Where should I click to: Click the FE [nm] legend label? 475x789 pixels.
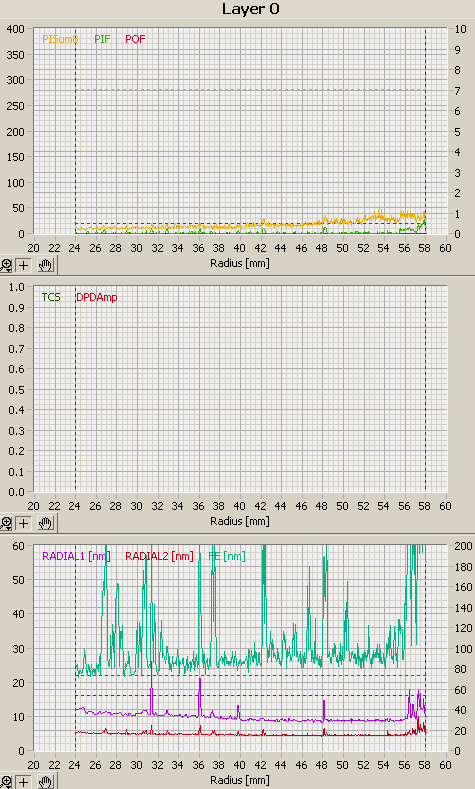click(227, 556)
